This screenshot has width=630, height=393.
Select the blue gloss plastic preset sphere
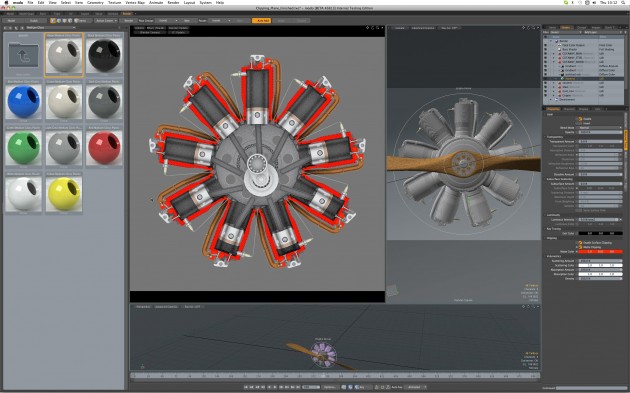pos(24,100)
